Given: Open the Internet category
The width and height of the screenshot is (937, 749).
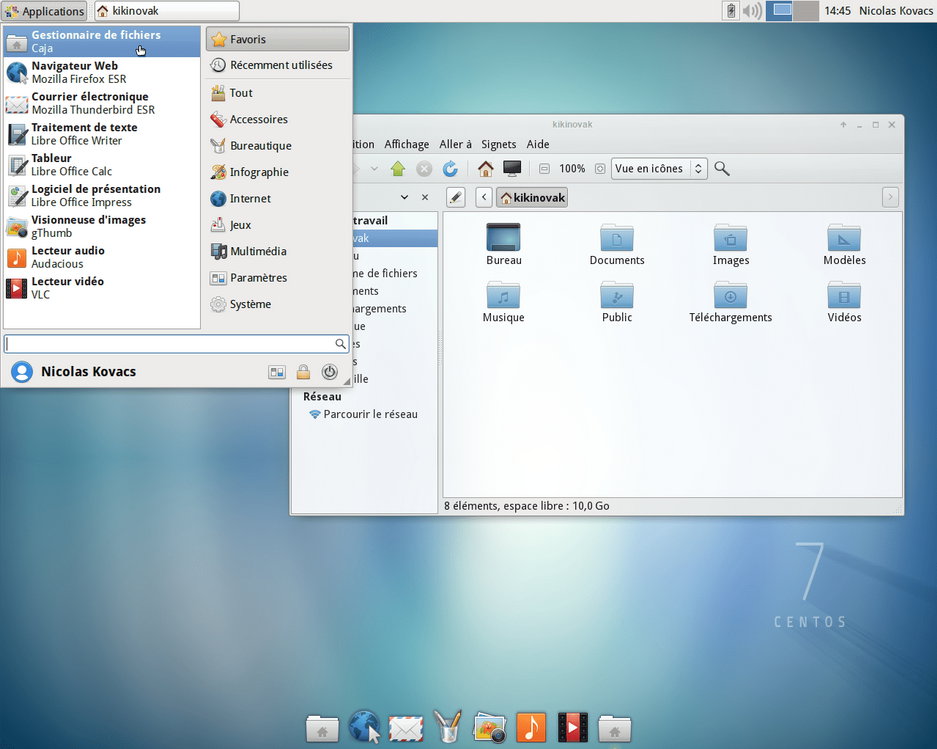Looking at the screenshot, I should point(278,198).
